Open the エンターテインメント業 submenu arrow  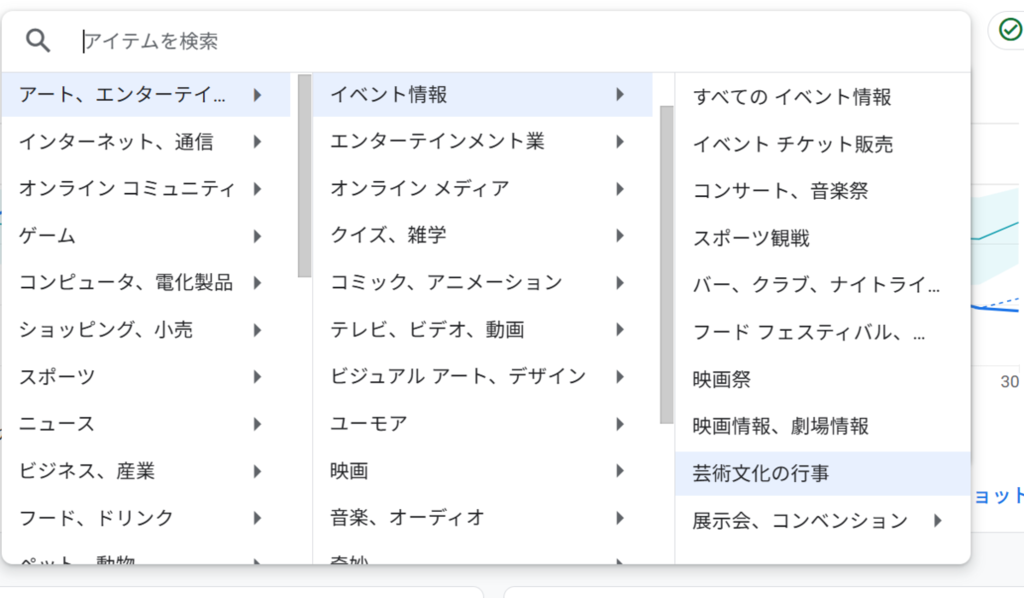coord(620,142)
